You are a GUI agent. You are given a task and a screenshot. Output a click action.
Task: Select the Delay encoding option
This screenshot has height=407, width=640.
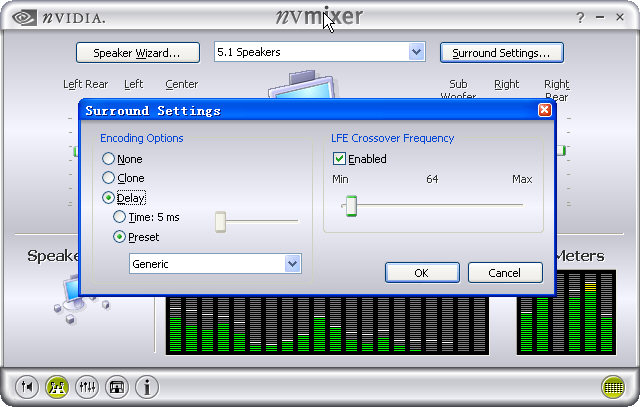point(108,198)
